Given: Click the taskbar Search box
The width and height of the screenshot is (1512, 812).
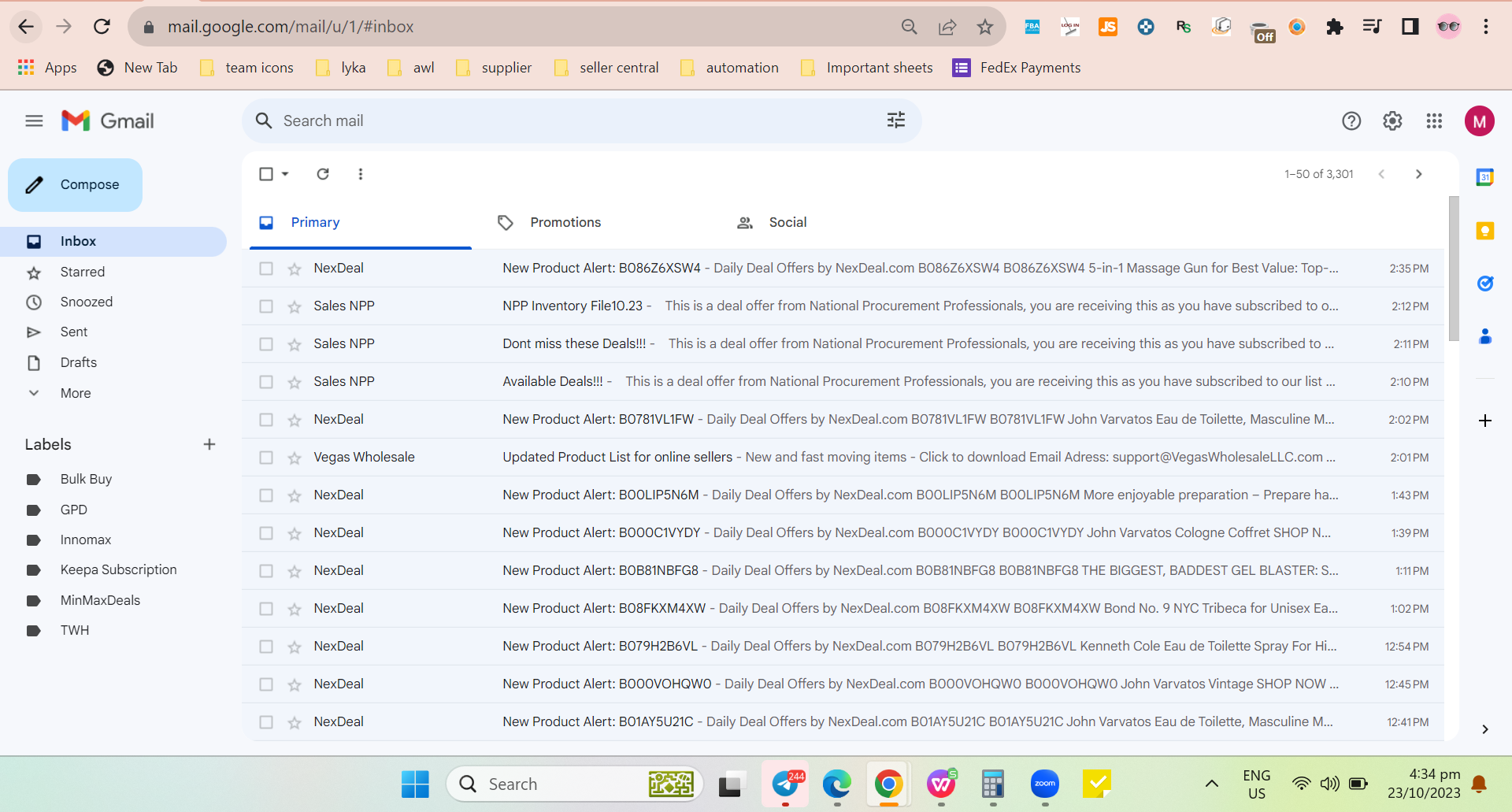Looking at the screenshot, I should click(x=575, y=784).
